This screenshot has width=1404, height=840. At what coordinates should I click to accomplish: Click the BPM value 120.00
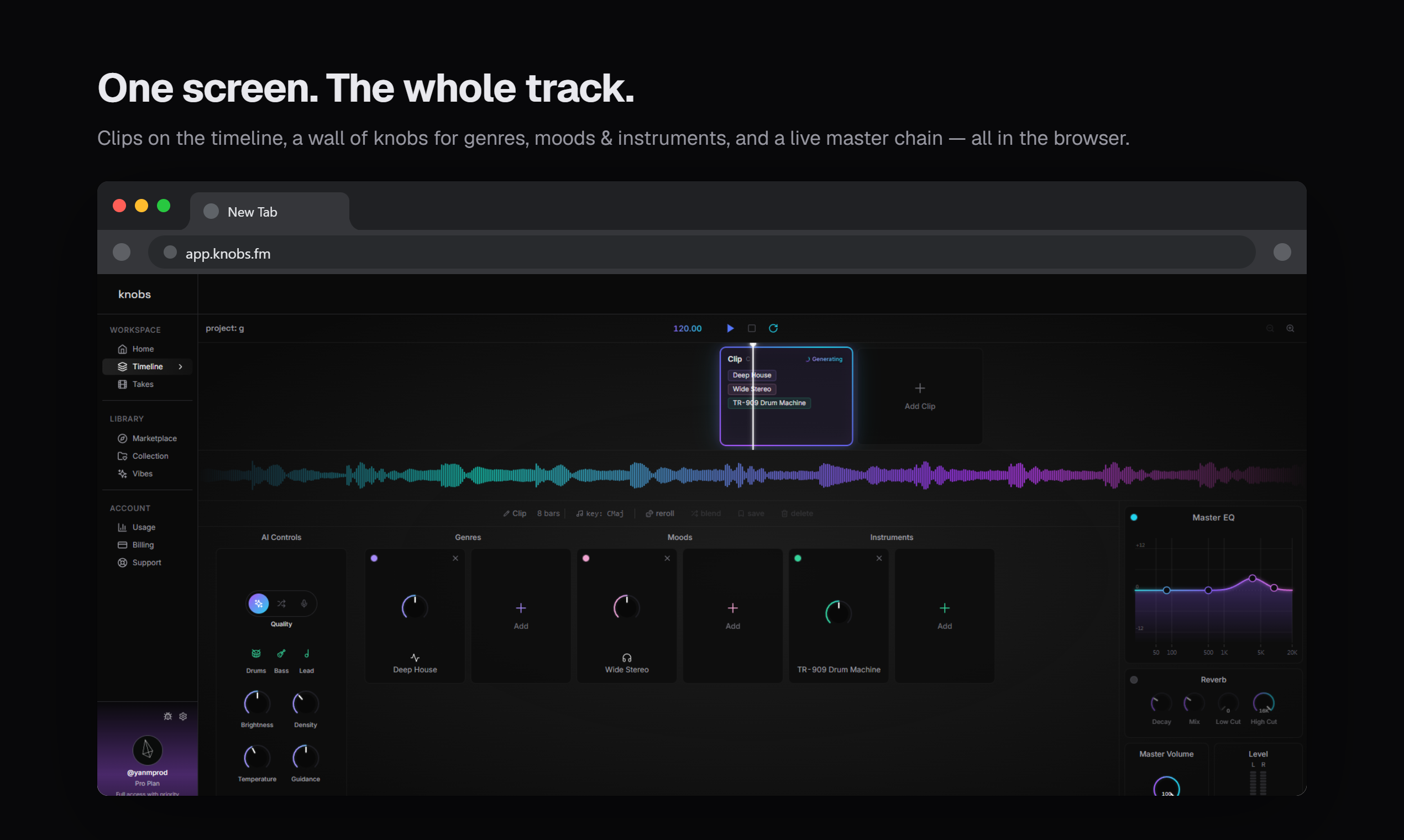[x=687, y=328]
